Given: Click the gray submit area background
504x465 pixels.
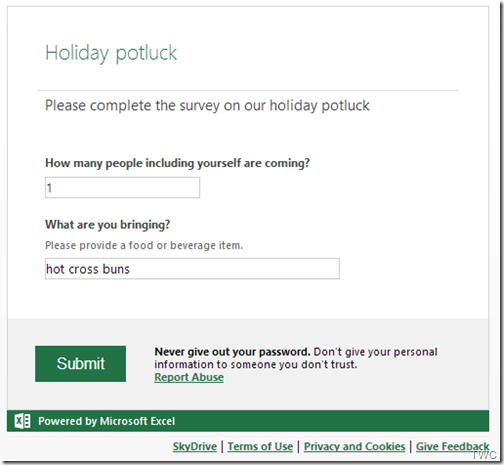Looking at the screenshot, I should click(248, 364).
